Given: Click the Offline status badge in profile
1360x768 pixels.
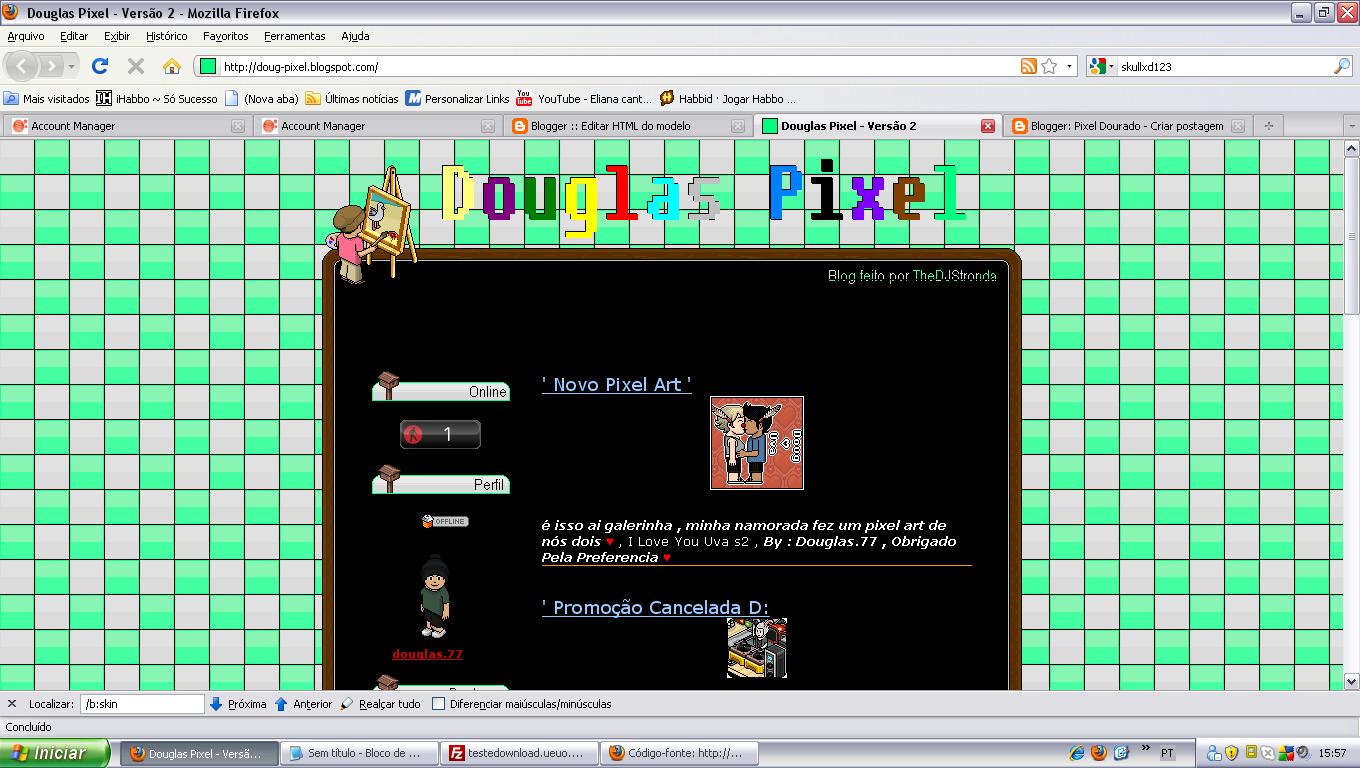Looking at the screenshot, I should (444, 521).
